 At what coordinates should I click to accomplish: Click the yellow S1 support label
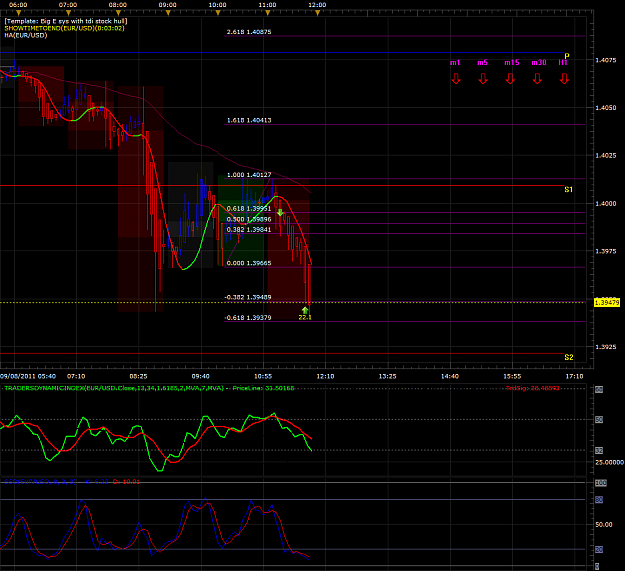(568, 190)
